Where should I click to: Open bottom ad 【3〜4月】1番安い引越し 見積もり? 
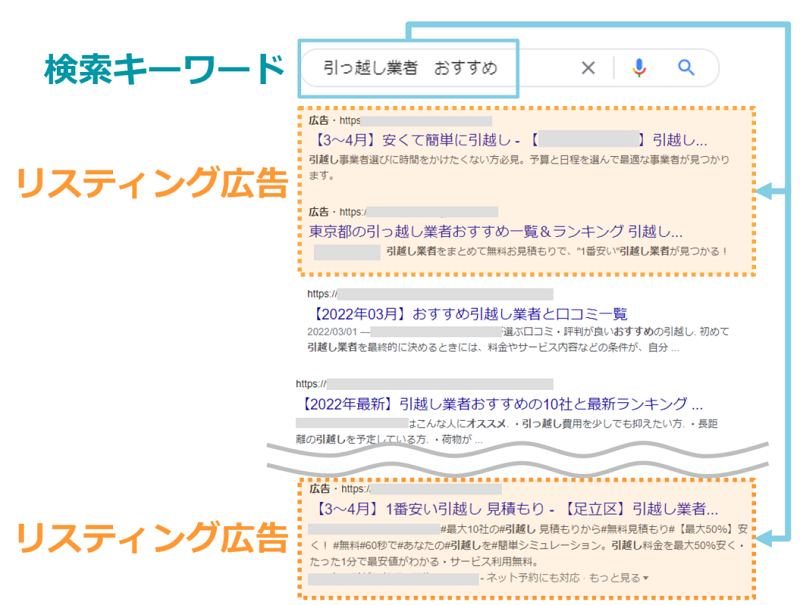pos(514,509)
